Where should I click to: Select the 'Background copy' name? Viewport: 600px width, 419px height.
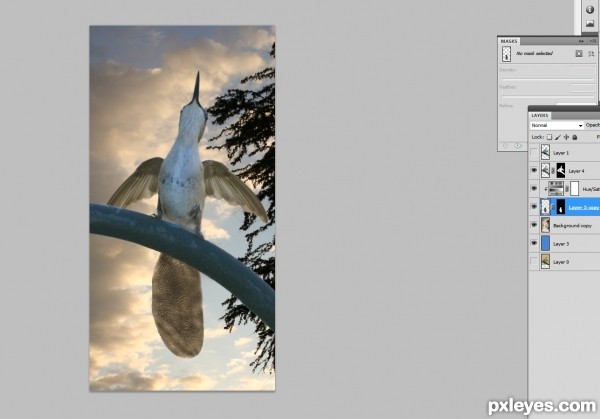click(x=572, y=226)
